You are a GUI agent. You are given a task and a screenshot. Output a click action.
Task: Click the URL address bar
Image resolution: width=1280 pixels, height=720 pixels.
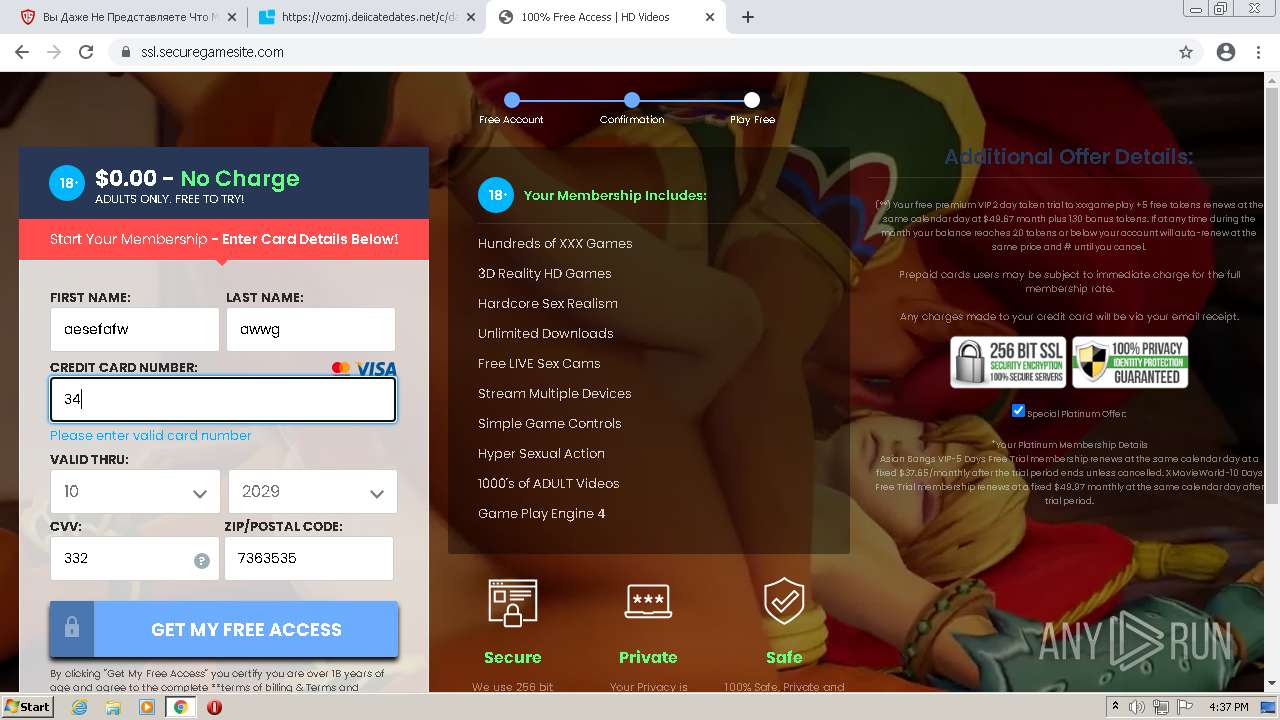pyautogui.click(x=640, y=52)
